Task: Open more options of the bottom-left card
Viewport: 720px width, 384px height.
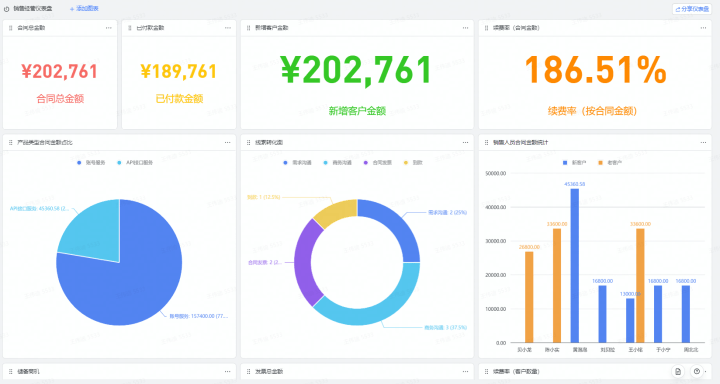Action: [x=227, y=372]
